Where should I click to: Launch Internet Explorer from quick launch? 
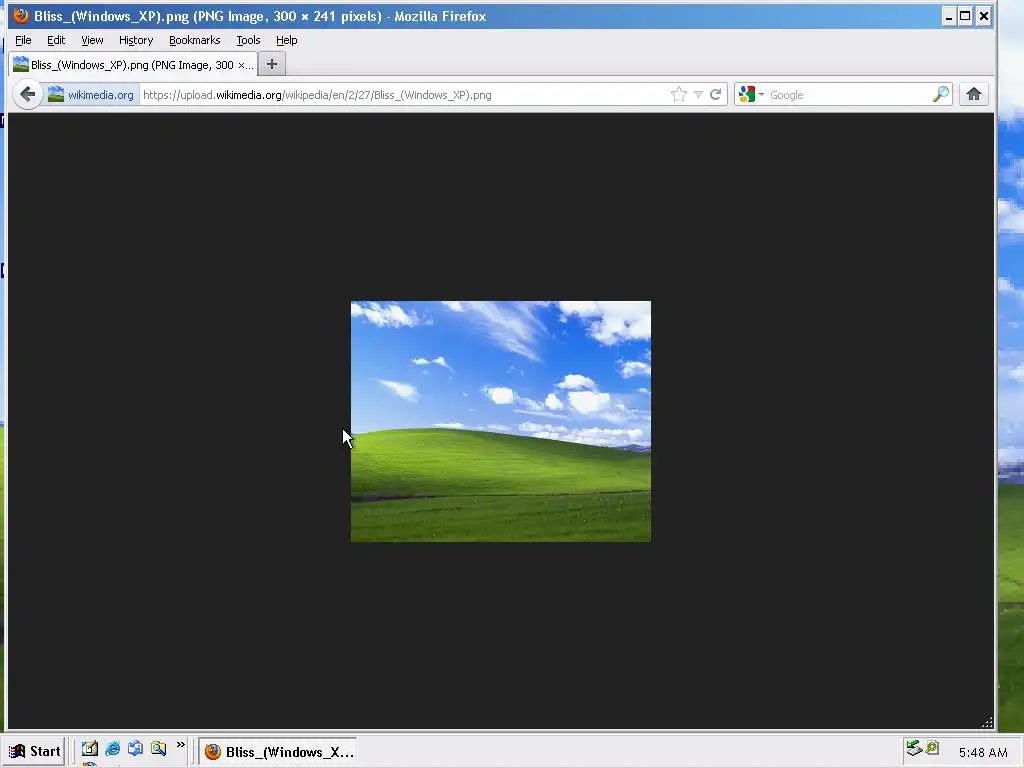[x=112, y=748]
